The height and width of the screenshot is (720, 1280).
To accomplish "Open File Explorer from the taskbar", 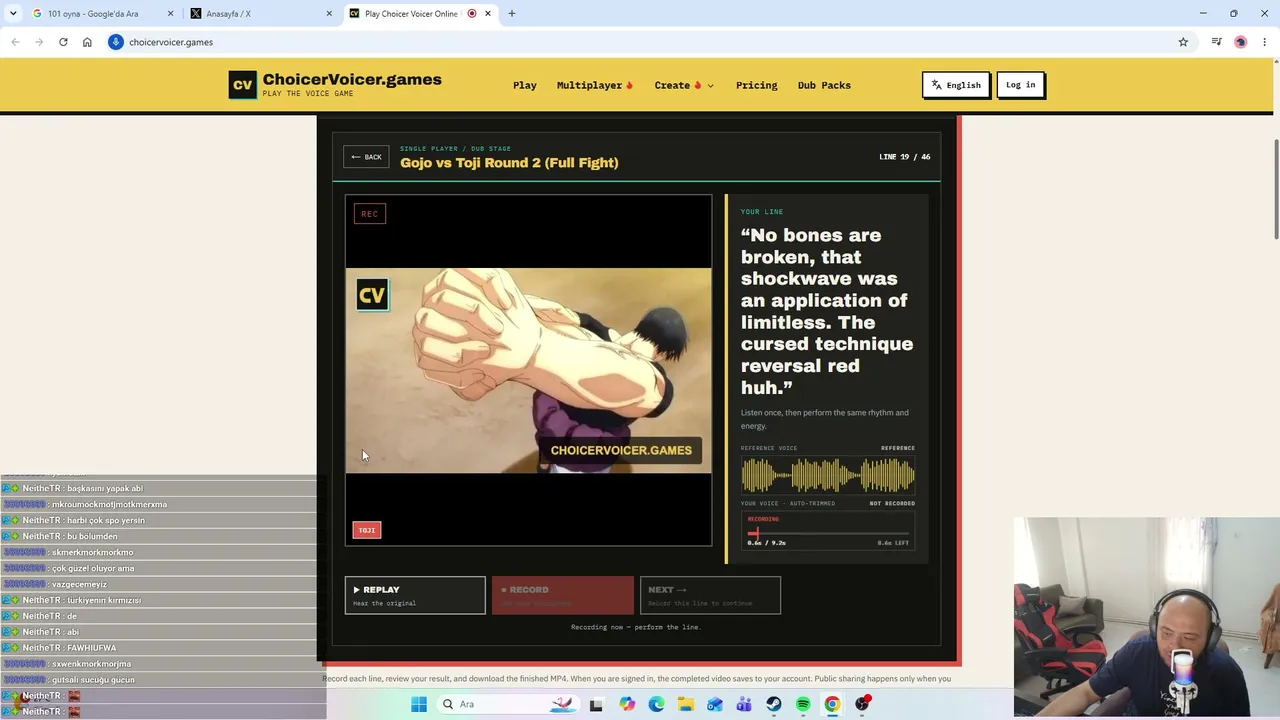I will point(686,704).
